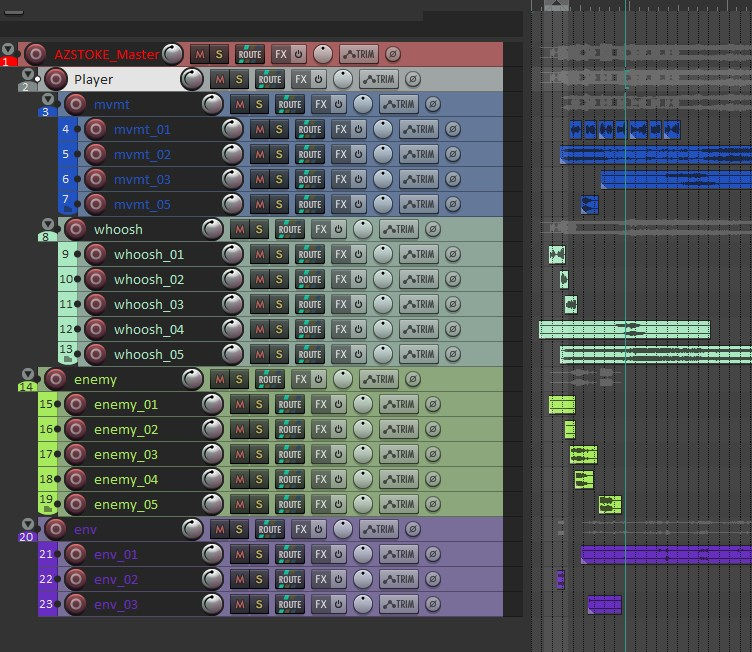Screen dimensions: 752x652
Task: Select track named whoosh_02
Action: (x=149, y=279)
